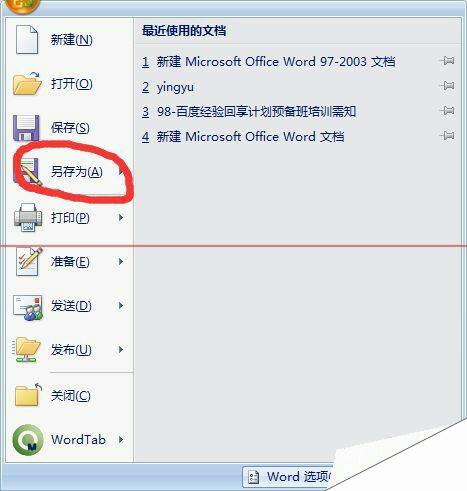
Task: Toggle pin for recent document number 4
Action: point(447,136)
